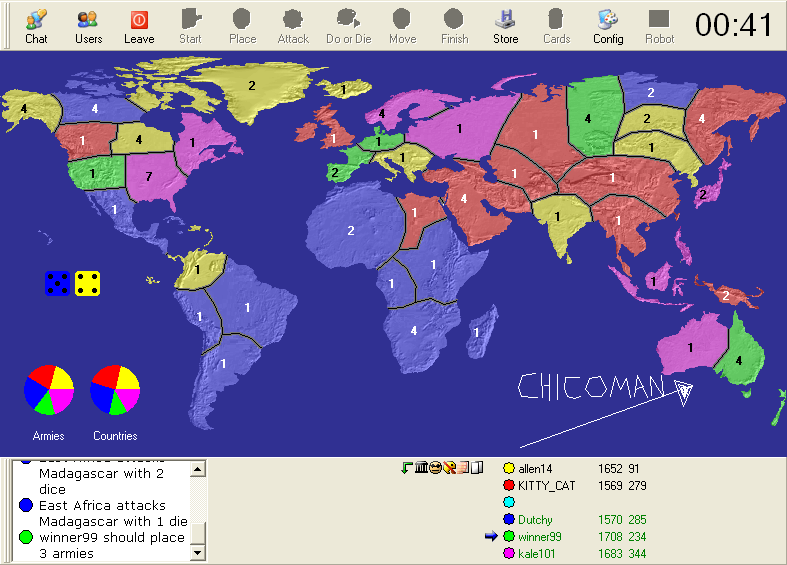
Task: Click the Armies pie chart
Action: [49, 390]
